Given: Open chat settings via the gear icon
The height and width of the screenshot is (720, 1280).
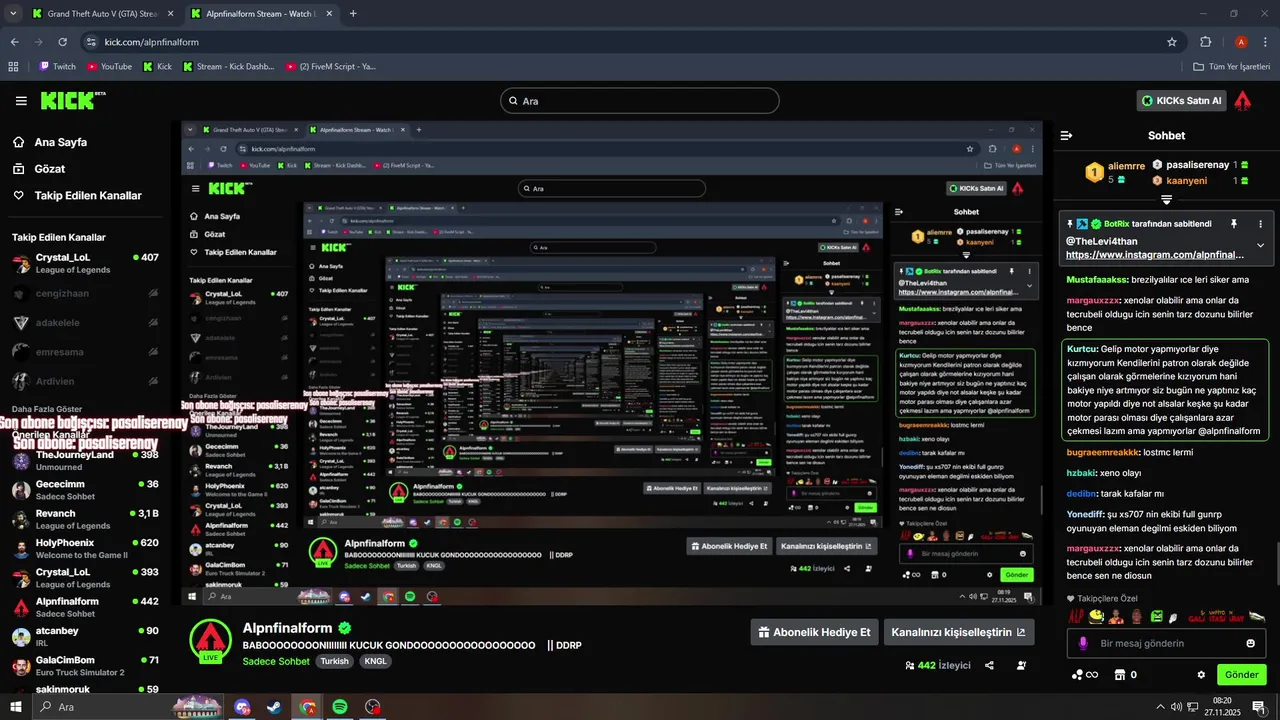Looking at the screenshot, I should pyautogui.click(x=1201, y=675).
